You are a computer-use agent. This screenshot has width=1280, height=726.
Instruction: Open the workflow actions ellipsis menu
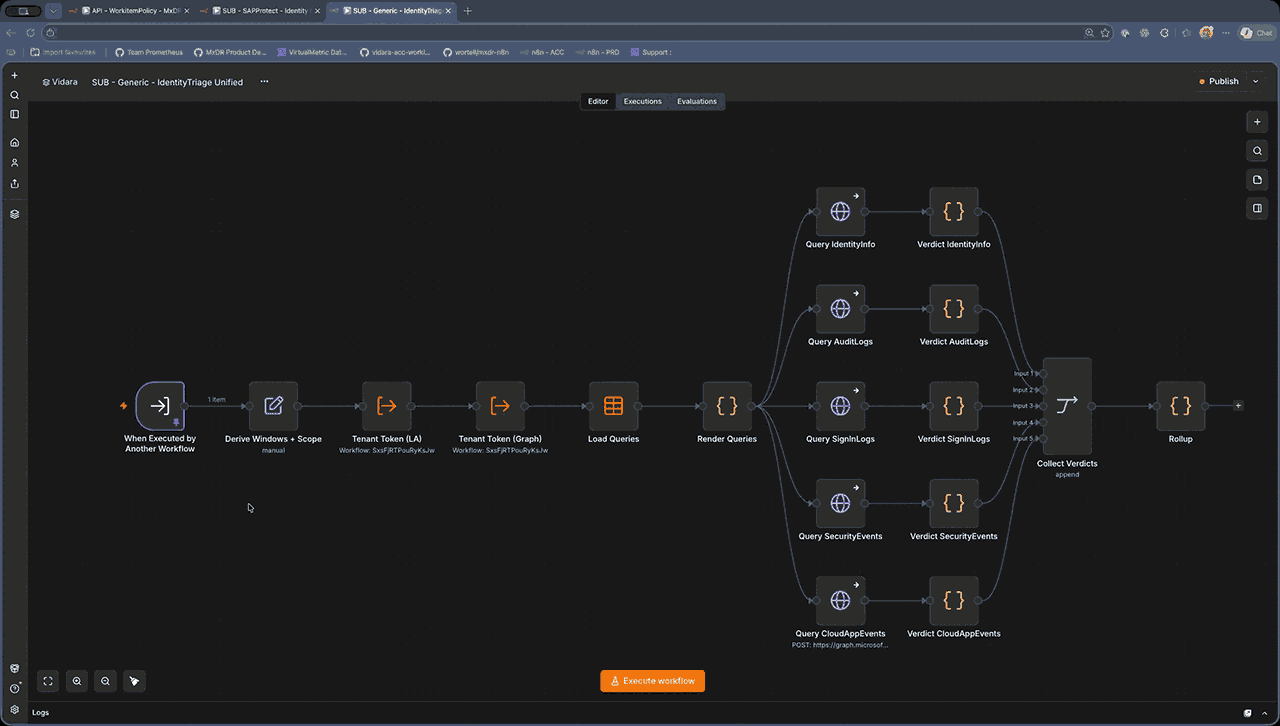click(x=264, y=82)
